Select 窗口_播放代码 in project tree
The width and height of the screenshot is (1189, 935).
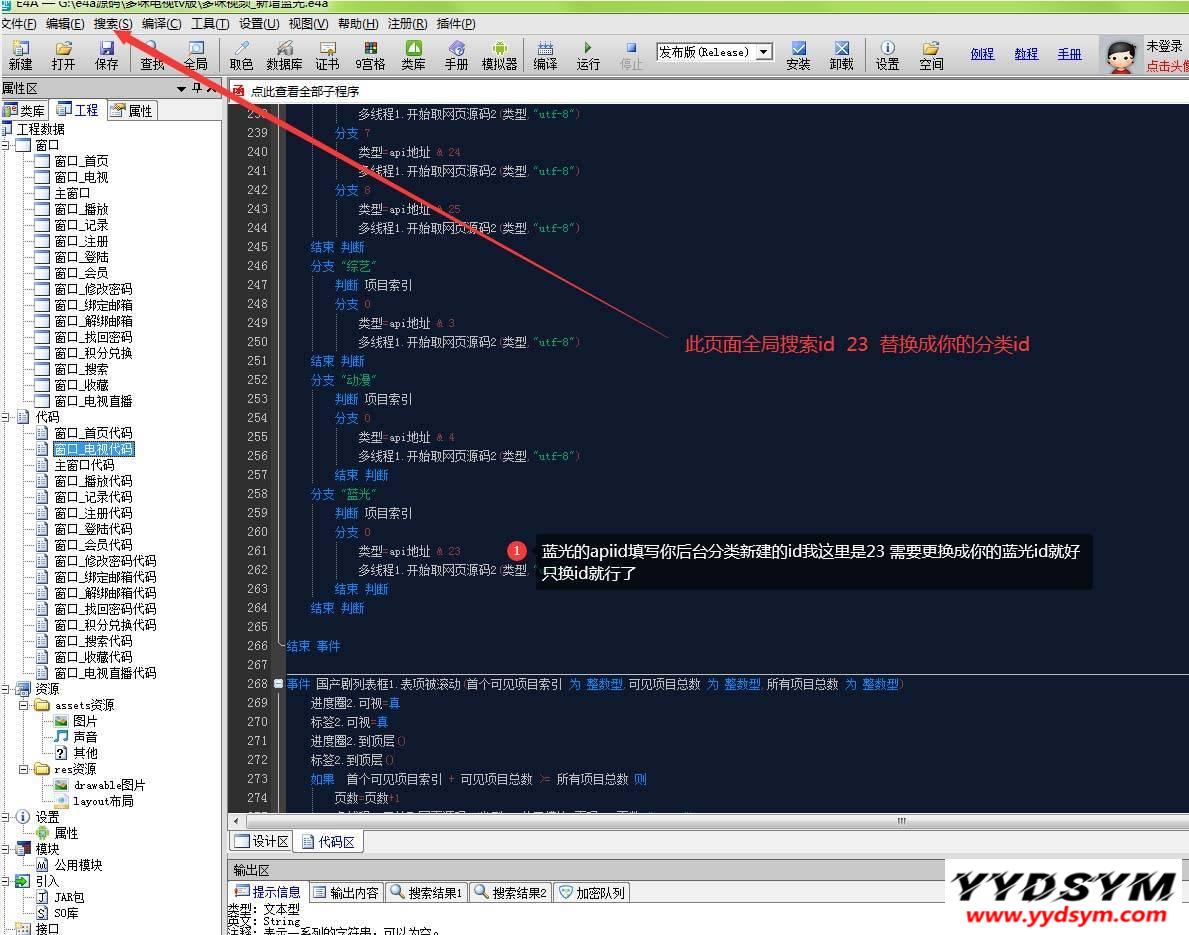(92, 481)
